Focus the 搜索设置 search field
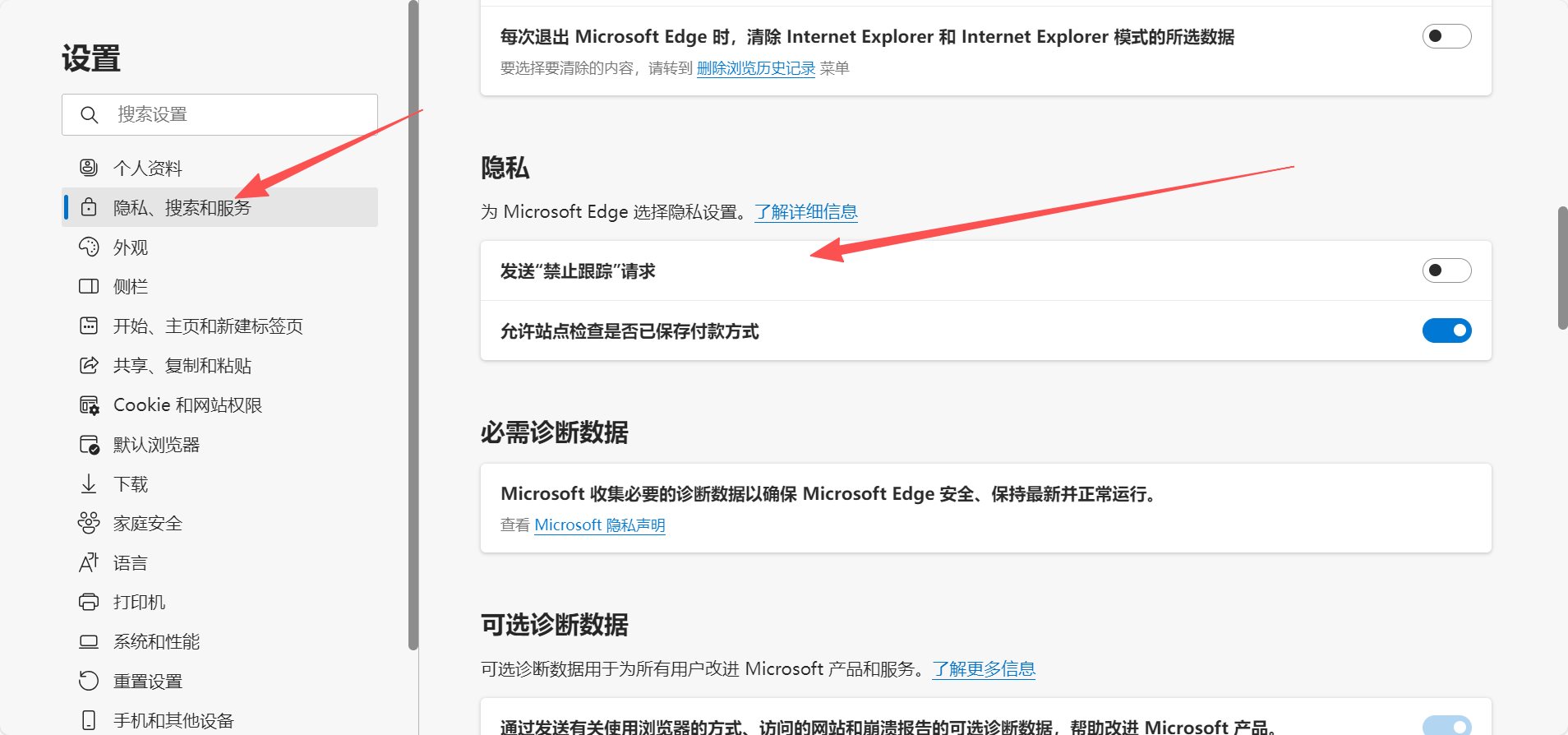 (220, 114)
